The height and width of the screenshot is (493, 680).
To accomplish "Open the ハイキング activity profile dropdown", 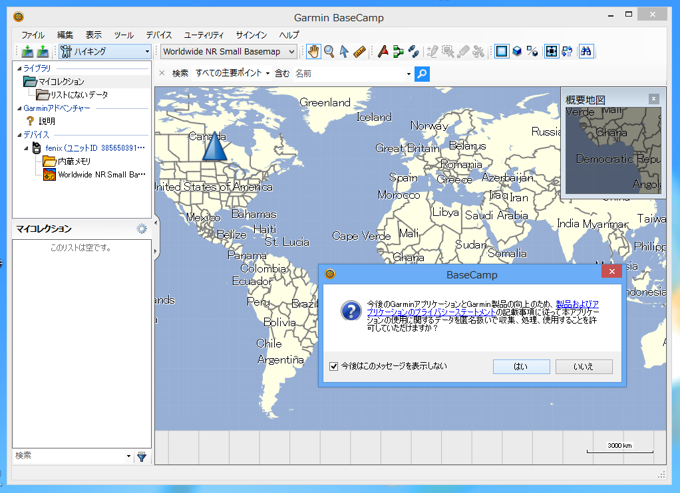I will tap(147, 52).
